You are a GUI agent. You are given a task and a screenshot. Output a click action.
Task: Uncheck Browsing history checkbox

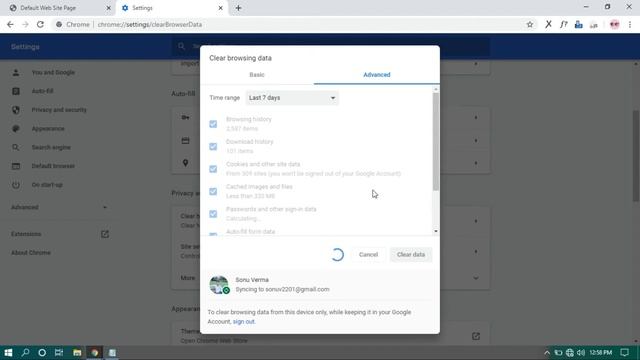(x=213, y=124)
